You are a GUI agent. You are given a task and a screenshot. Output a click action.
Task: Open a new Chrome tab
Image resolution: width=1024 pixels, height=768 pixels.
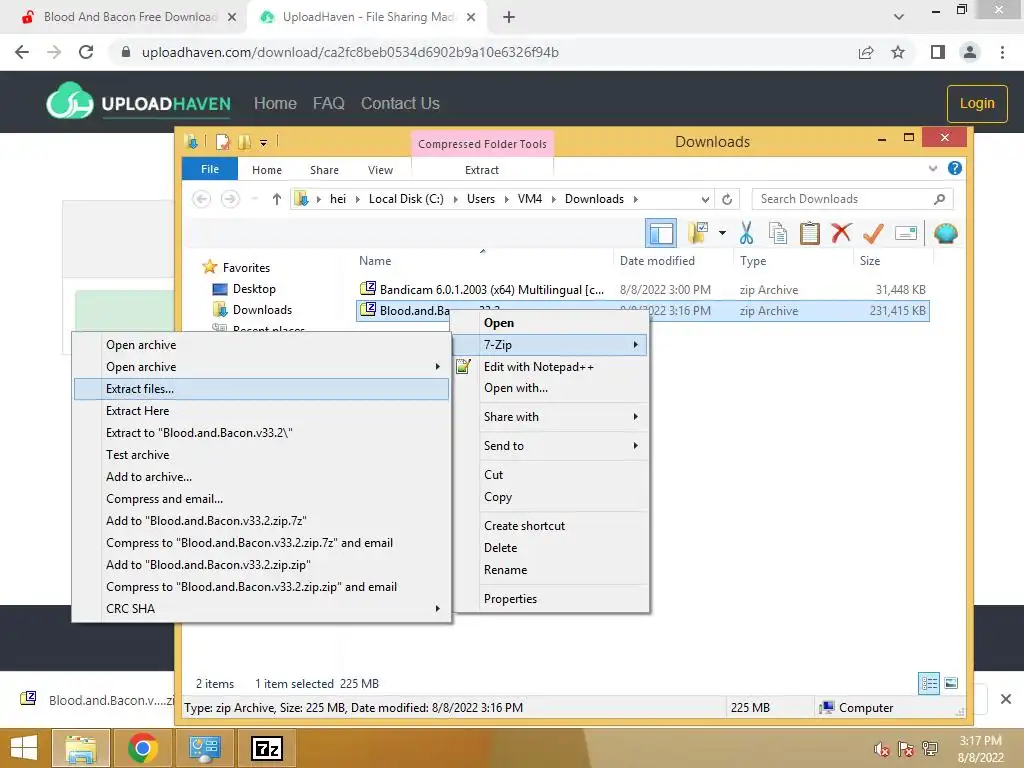click(x=509, y=18)
